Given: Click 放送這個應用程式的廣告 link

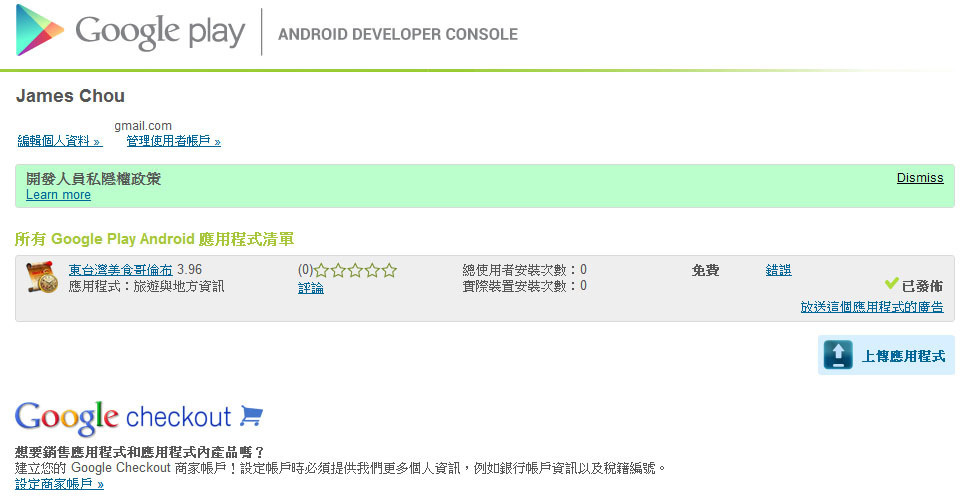Looking at the screenshot, I should click(x=872, y=307).
